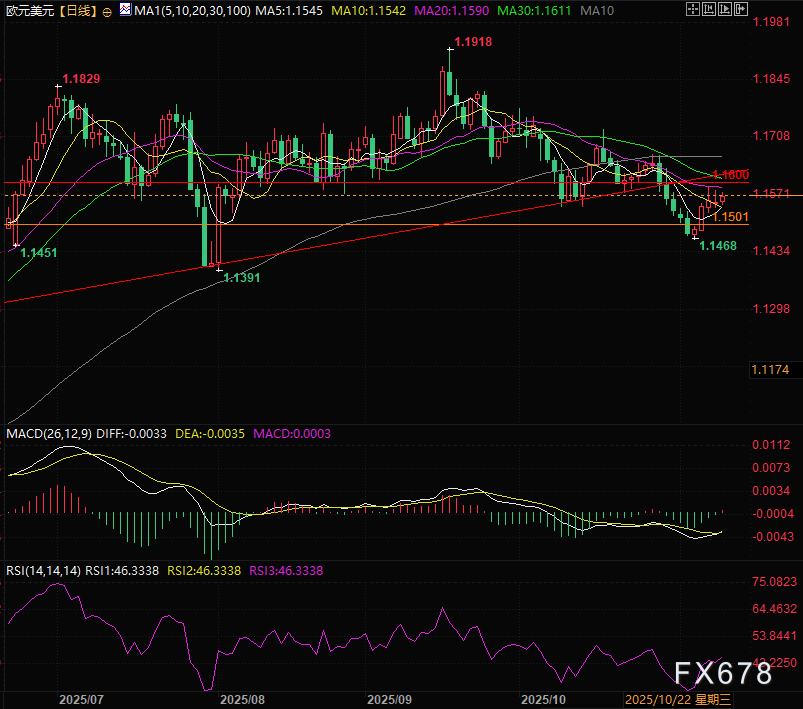Click the DEA:-0.0035 value label

211,434
